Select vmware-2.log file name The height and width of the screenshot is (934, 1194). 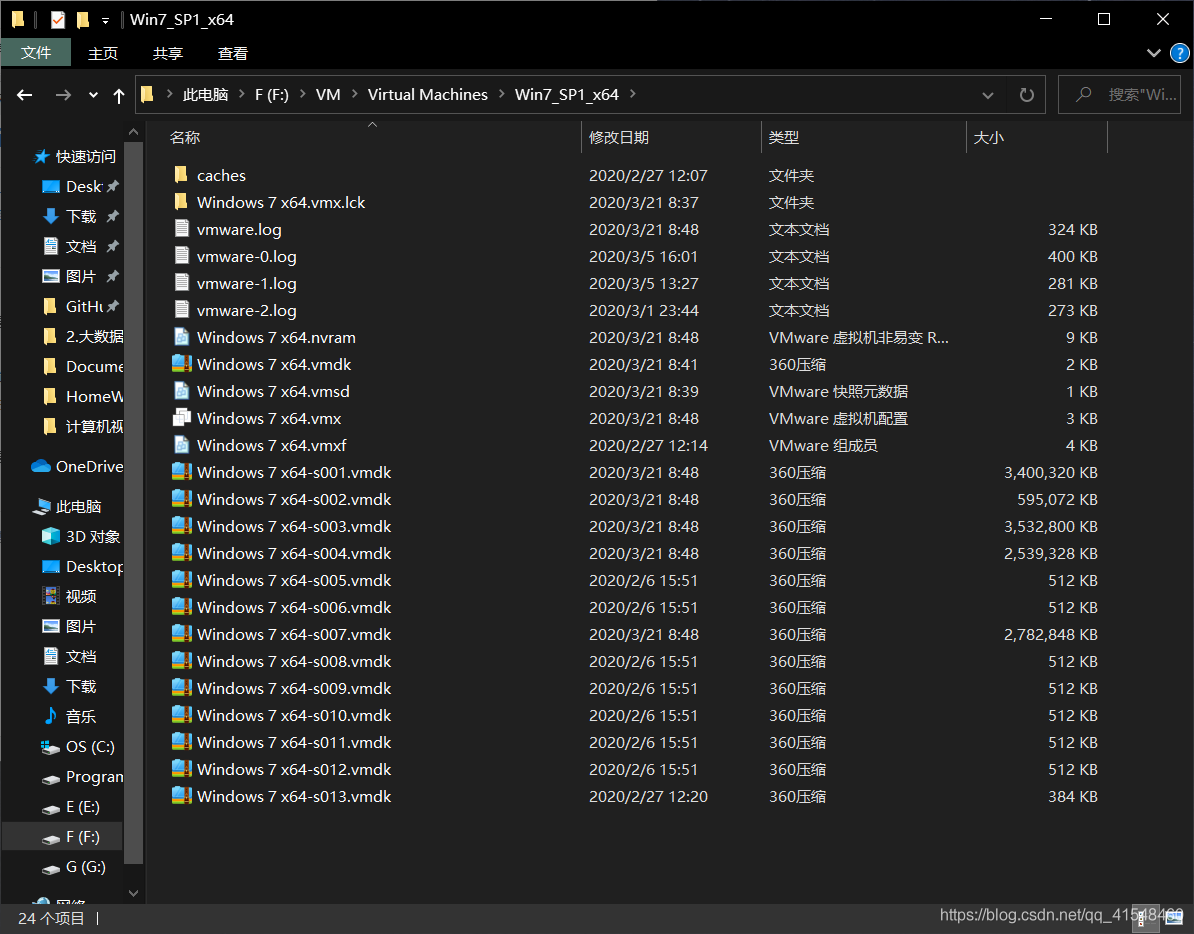[247, 311]
